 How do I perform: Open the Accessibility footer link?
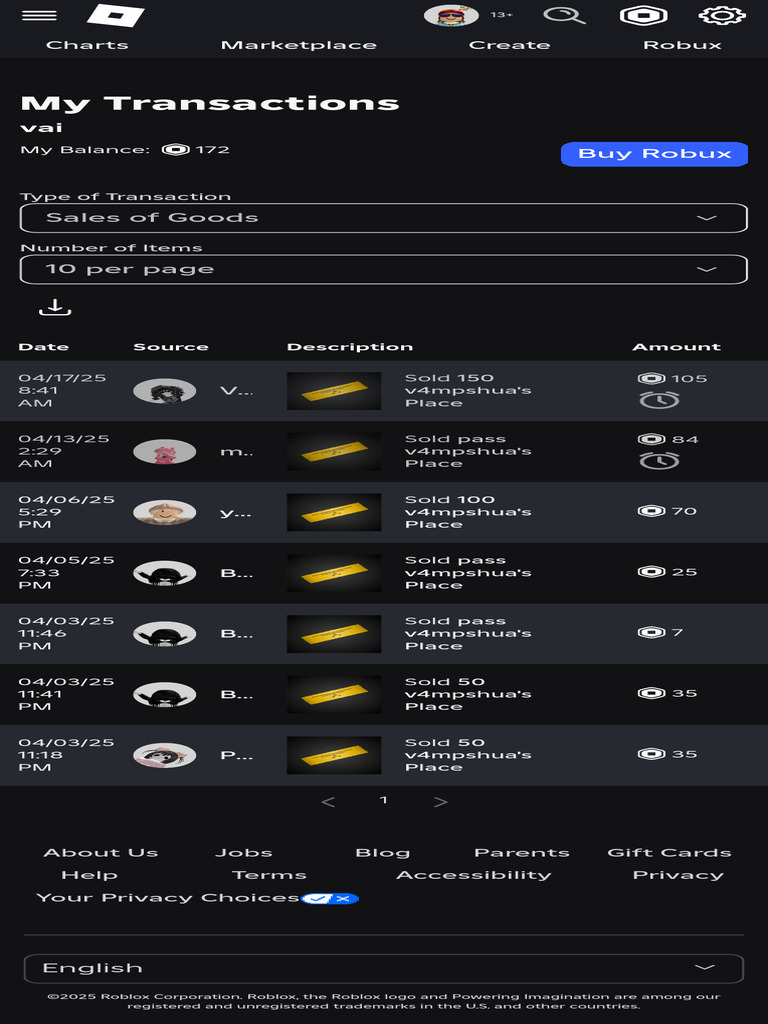coord(474,876)
